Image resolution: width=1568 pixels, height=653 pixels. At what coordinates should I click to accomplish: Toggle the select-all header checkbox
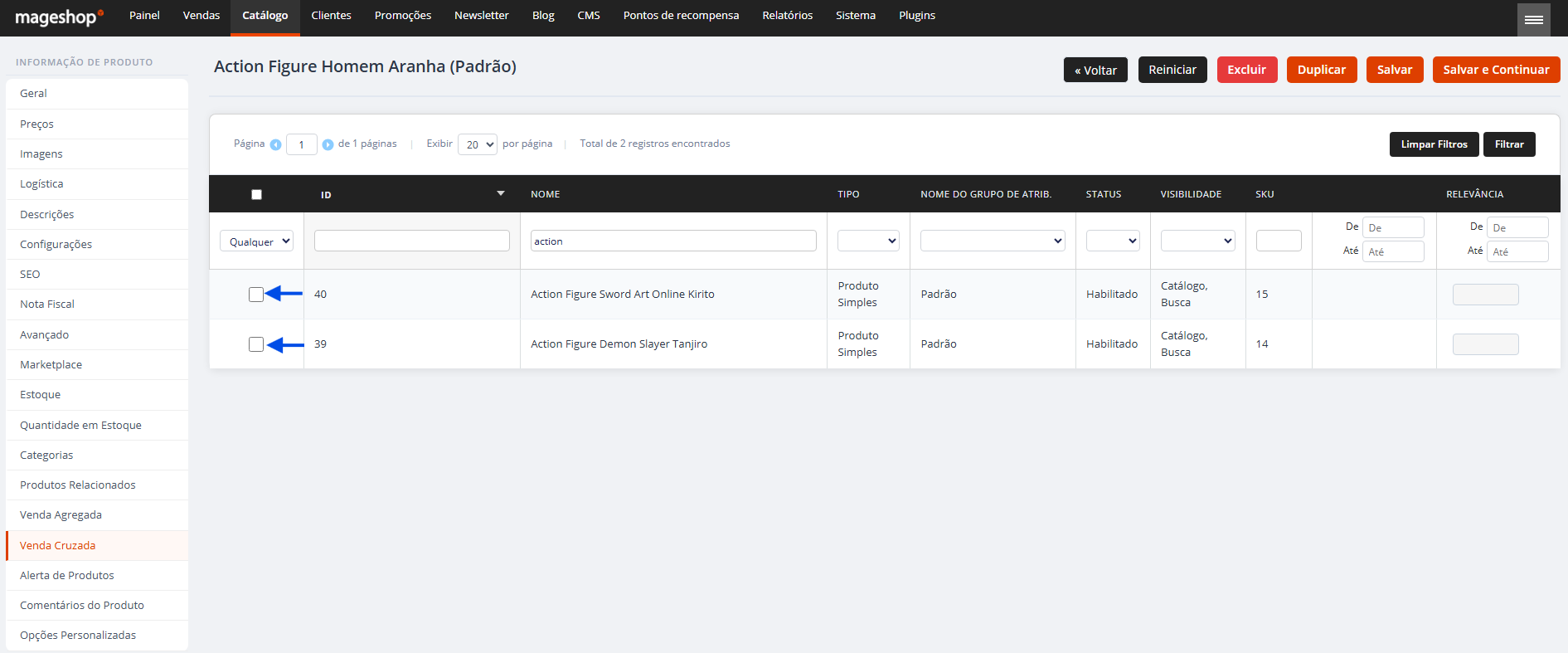pos(256,194)
